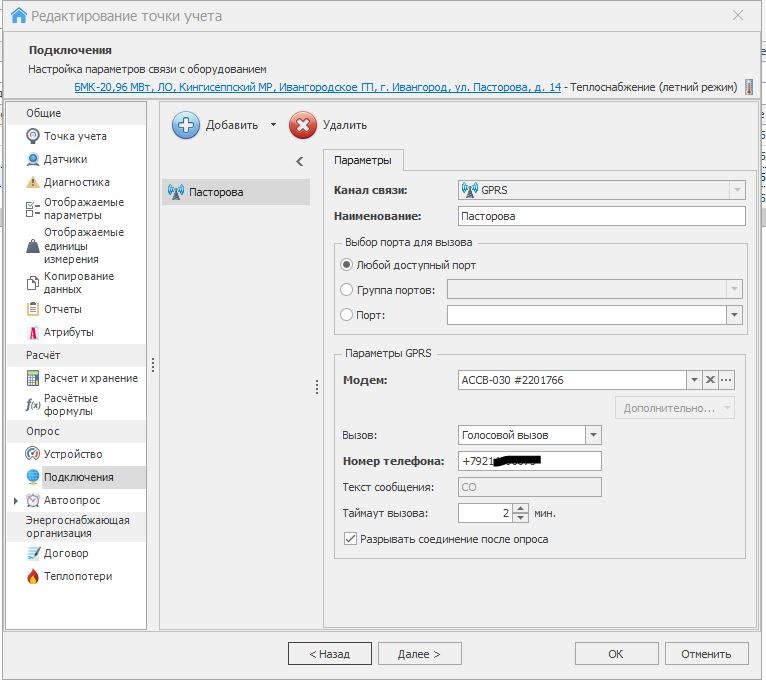This screenshot has width=766, height=681.
Task: Open Heat losses flame icon item
Action: pyautogui.click(x=34, y=576)
